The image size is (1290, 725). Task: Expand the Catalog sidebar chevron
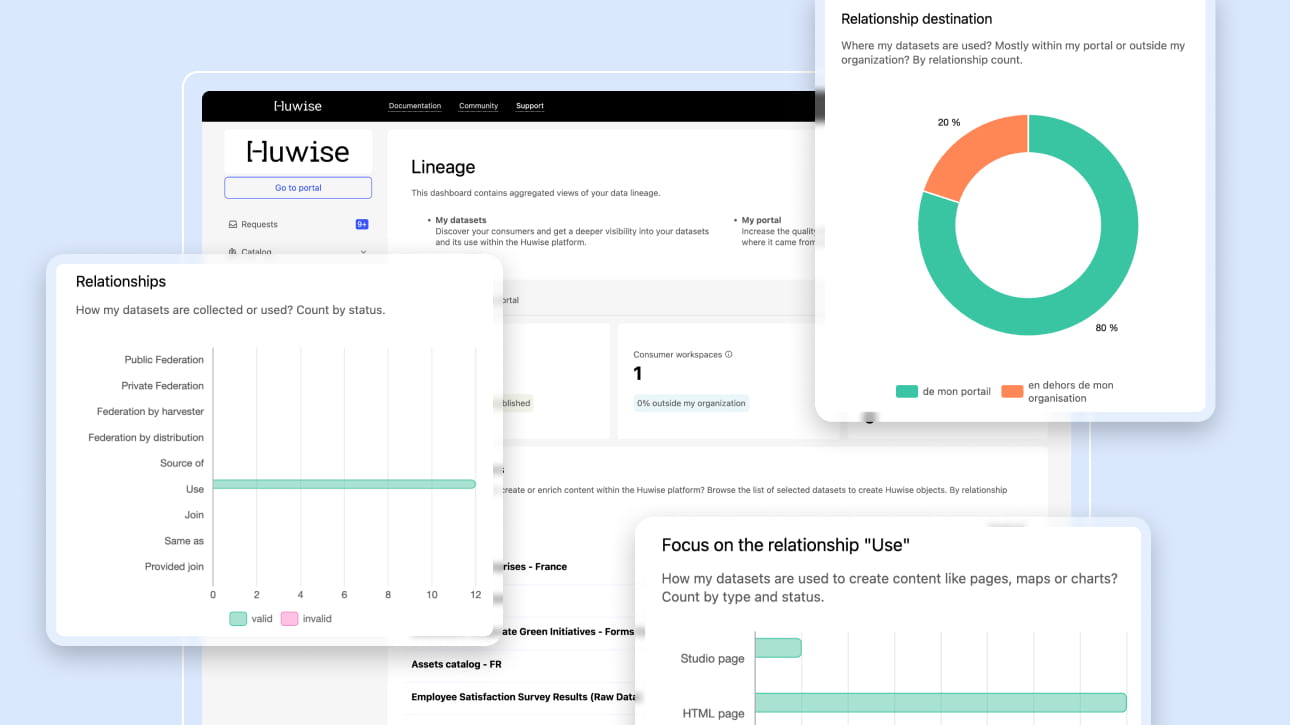tap(363, 252)
